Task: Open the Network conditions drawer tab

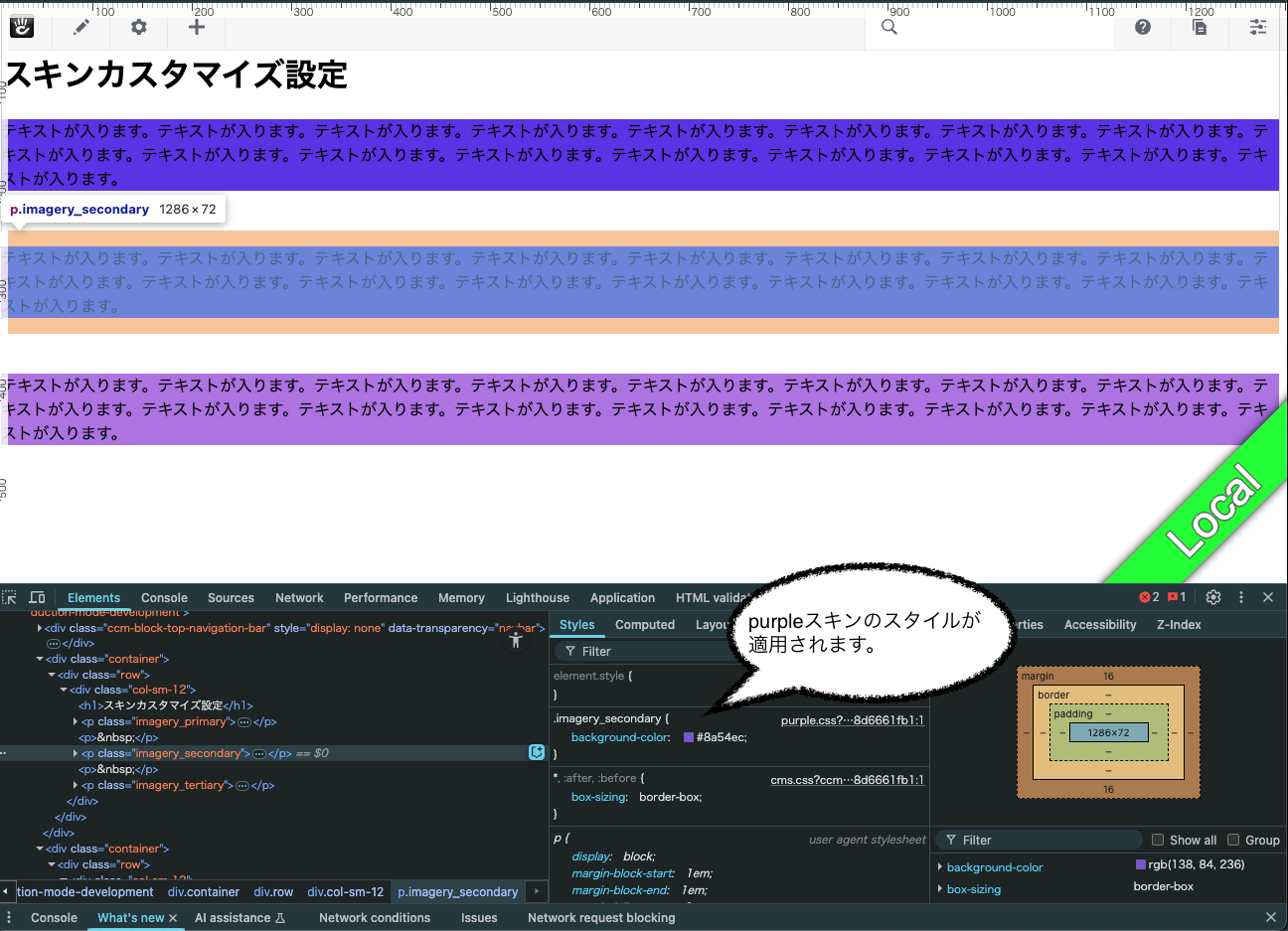Action: [x=375, y=917]
